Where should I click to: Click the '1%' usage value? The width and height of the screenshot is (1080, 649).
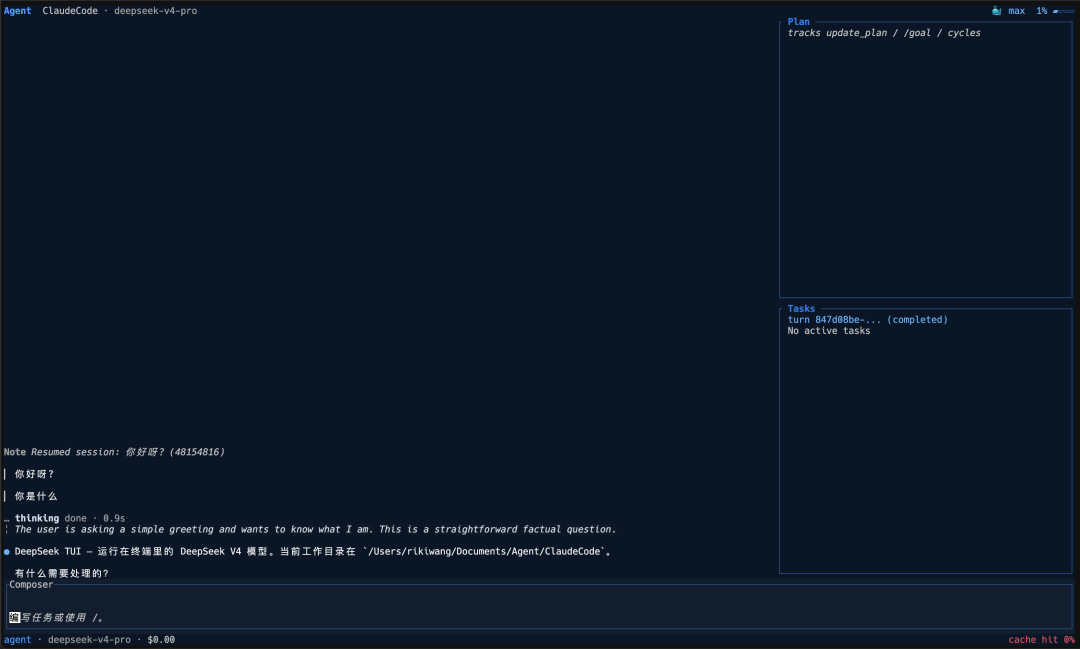click(1041, 10)
